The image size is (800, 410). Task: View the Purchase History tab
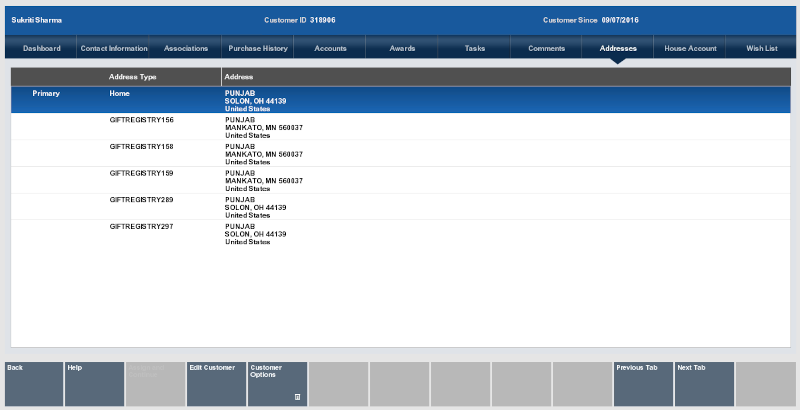(x=258, y=48)
